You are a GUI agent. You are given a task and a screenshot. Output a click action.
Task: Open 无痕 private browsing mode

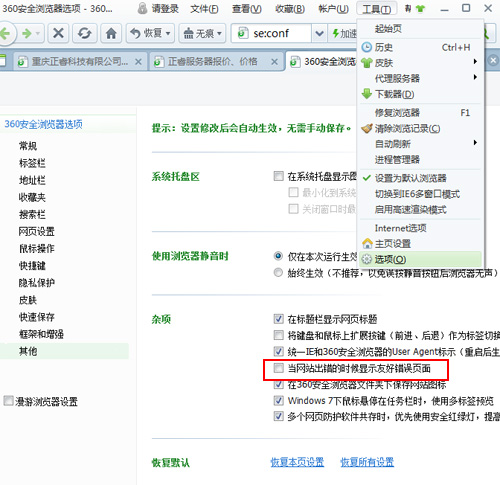click(199, 33)
